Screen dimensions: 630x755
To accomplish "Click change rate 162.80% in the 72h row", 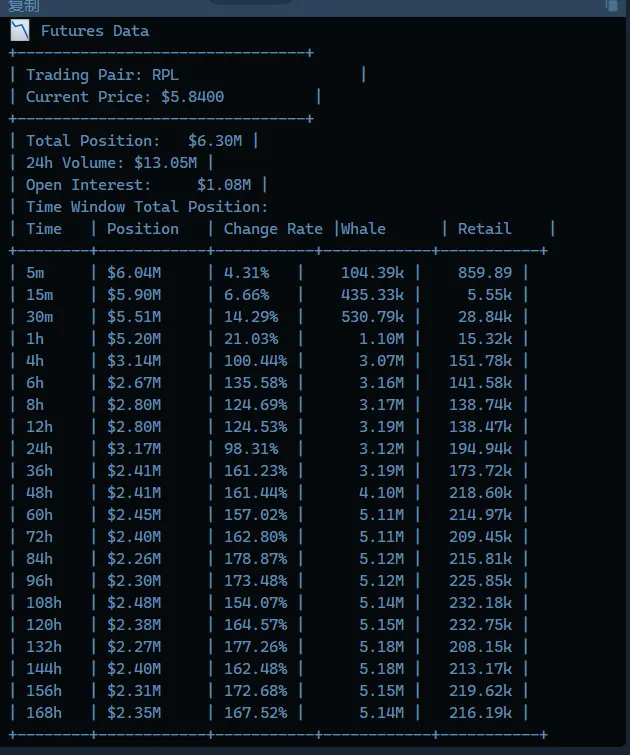I will (255, 536).
